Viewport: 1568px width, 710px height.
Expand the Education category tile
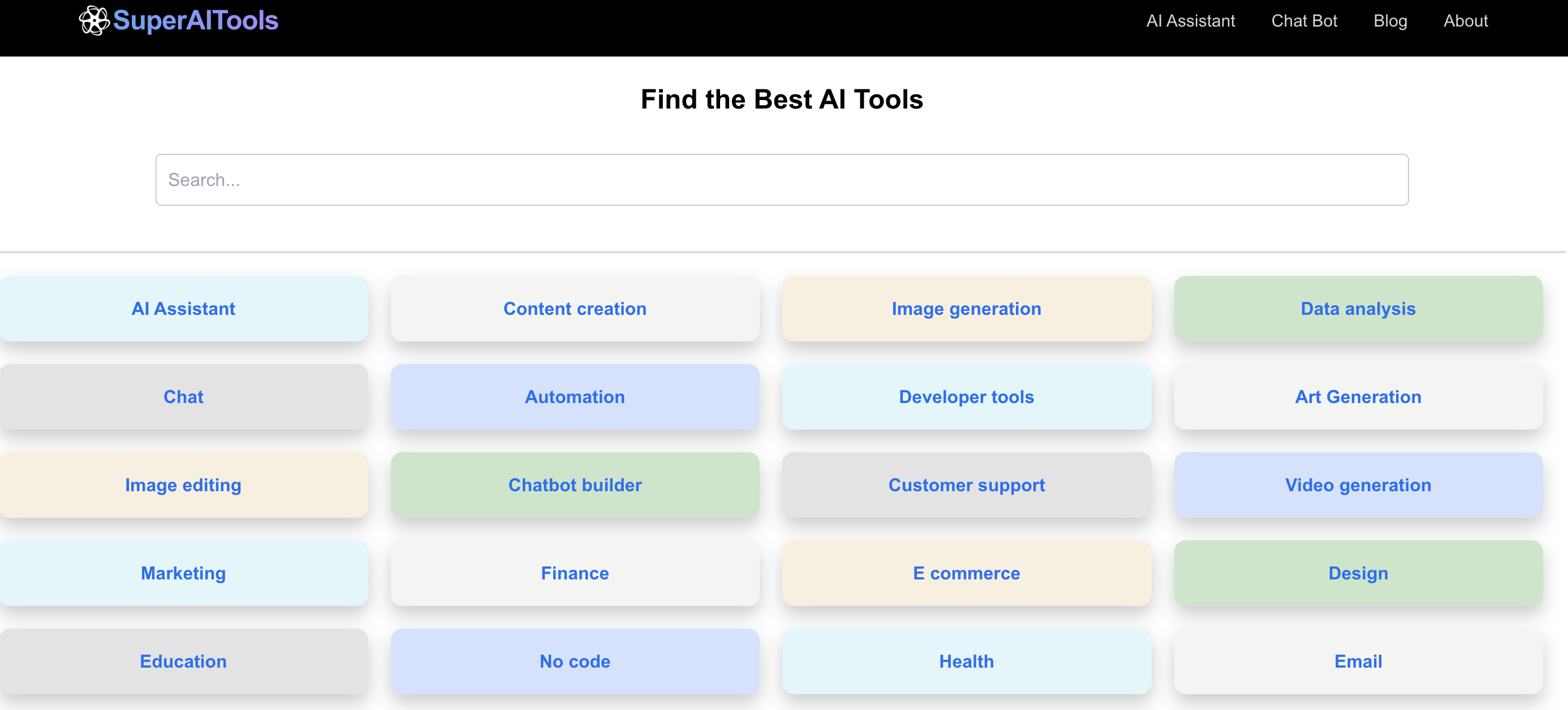(x=183, y=661)
